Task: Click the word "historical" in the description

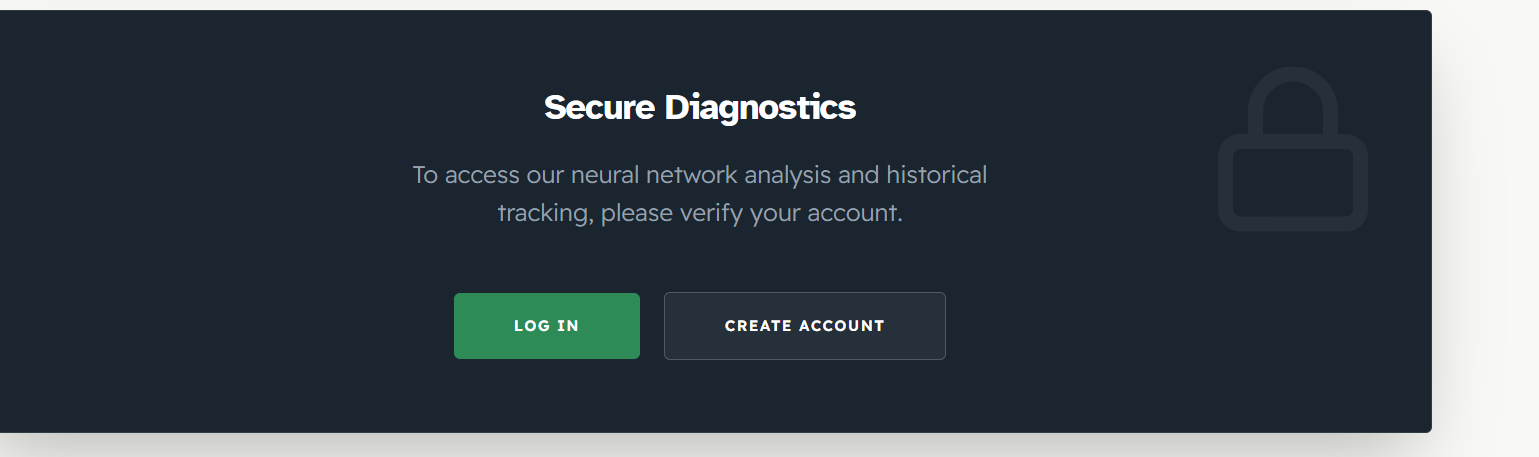Action: (936, 175)
